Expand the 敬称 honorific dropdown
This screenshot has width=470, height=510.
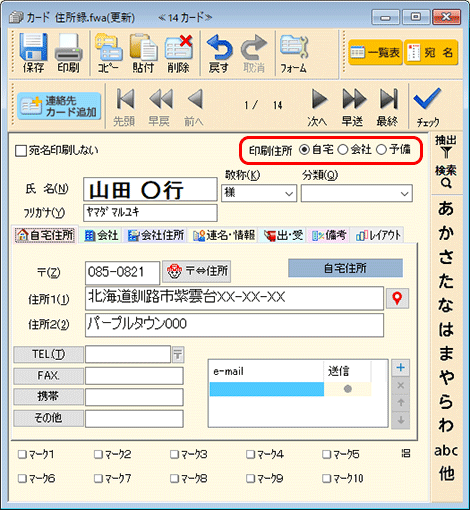289,193
